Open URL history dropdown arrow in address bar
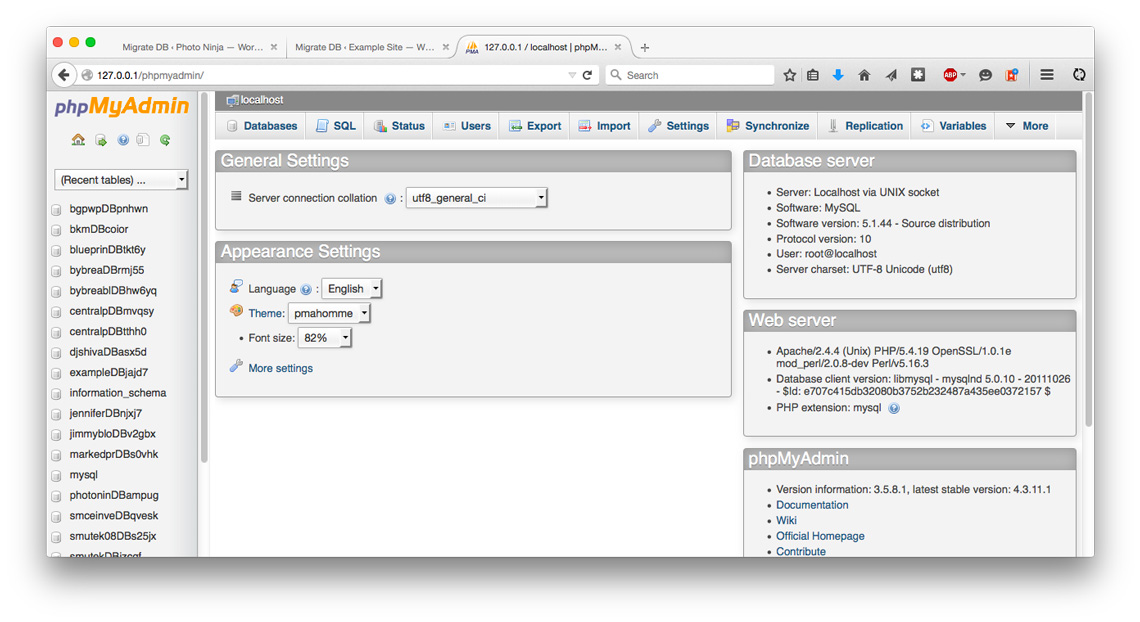Screen dimensions: 1140x622 tap(572, 75)
